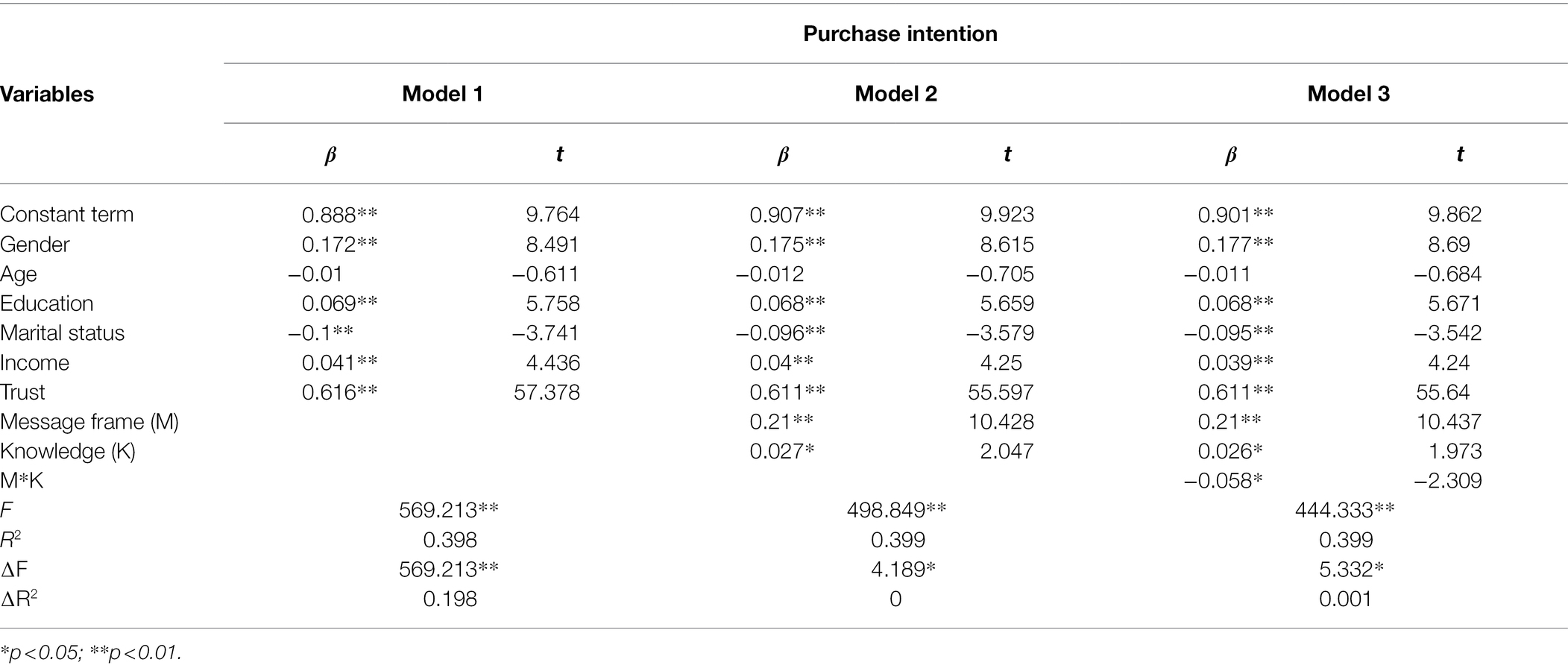Select the Model 2 column header
The image size is (1568, 671).
pos(895,94)
